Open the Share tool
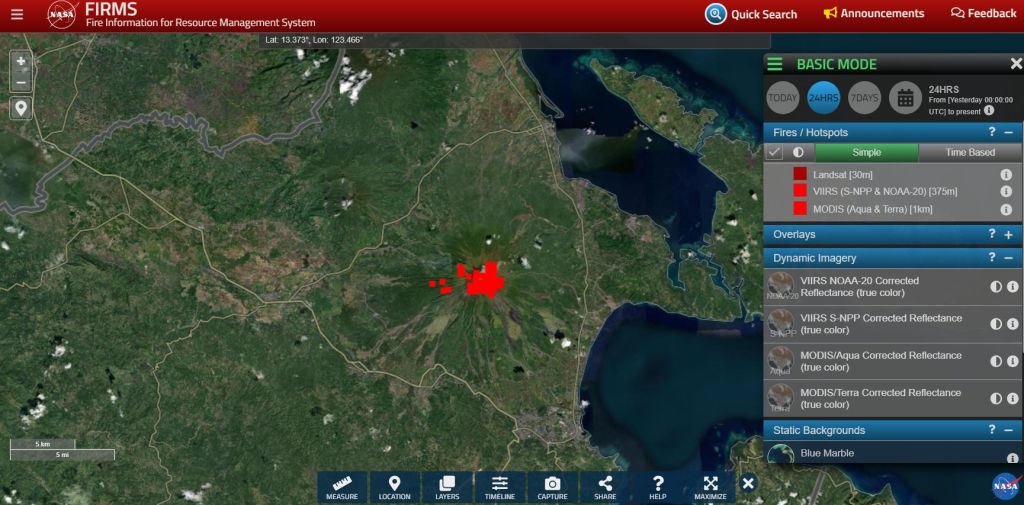The height and width of the screenshot is (505, 1024). click(x=605, y=487)
